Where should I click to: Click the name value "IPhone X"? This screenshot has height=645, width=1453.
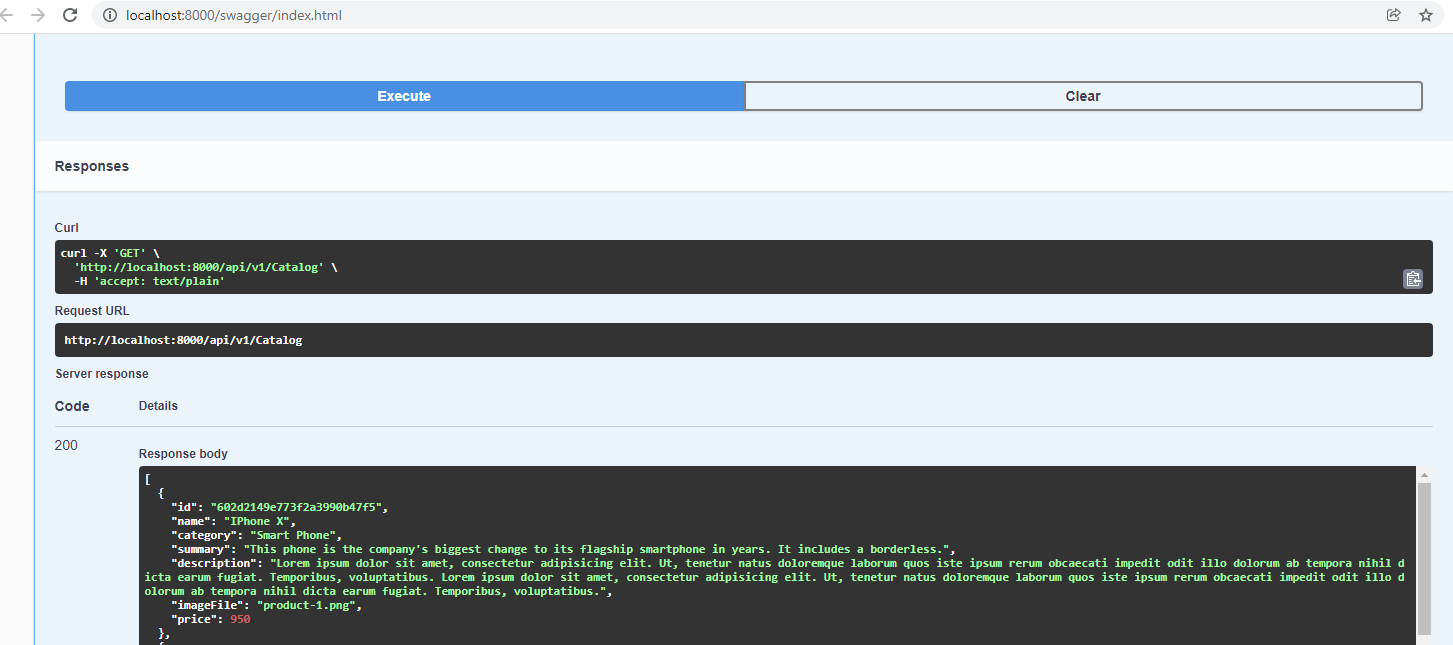258,521
